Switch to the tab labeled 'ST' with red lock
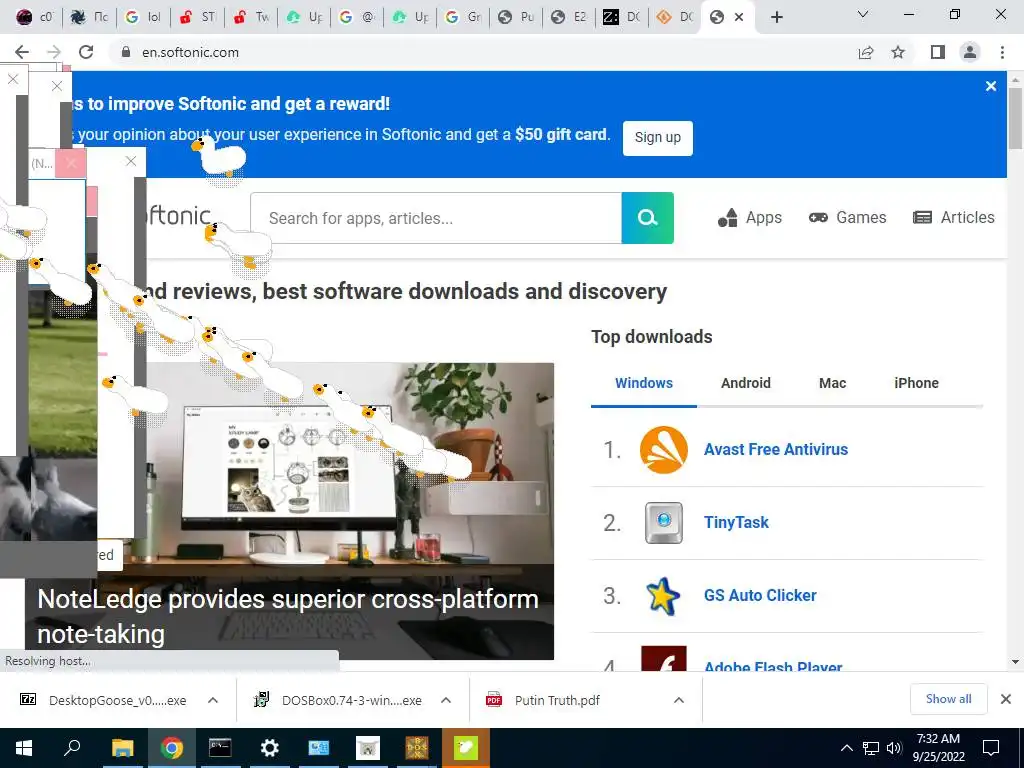 click(197, 17)
